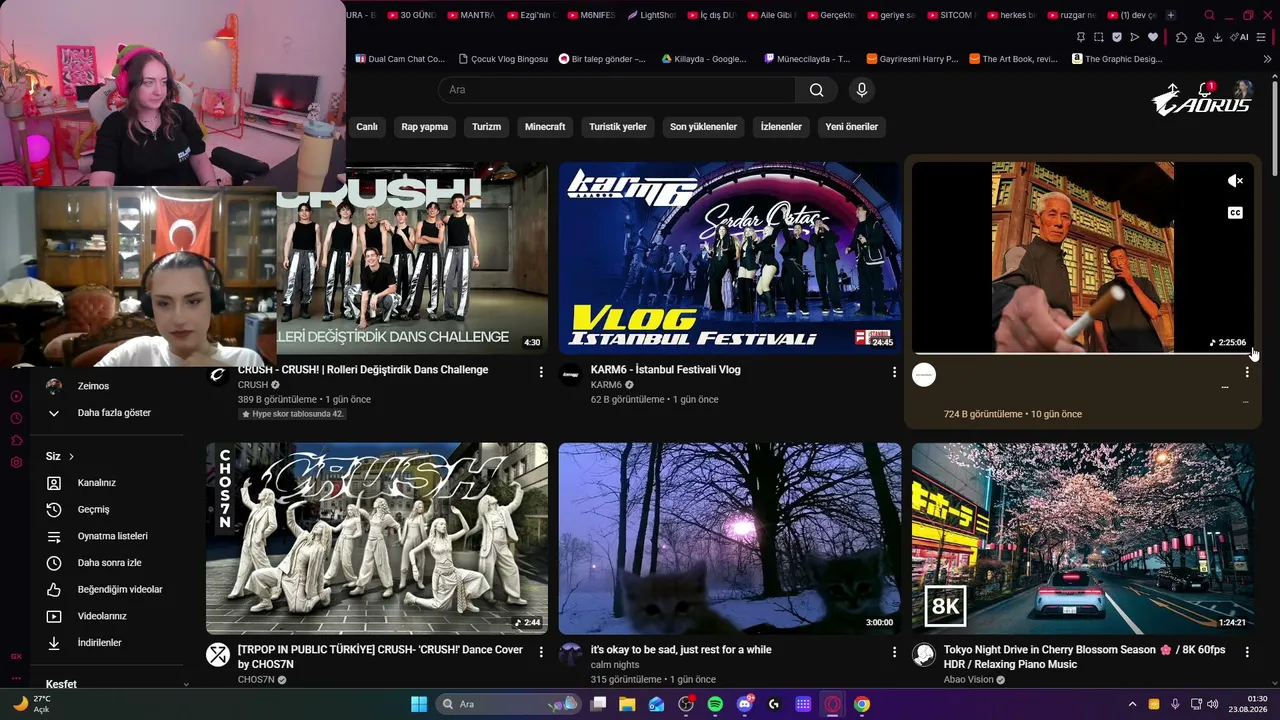Expand the Siz section chevron
This screenshot has height=720, width=1280.
[x=71, y=457]
